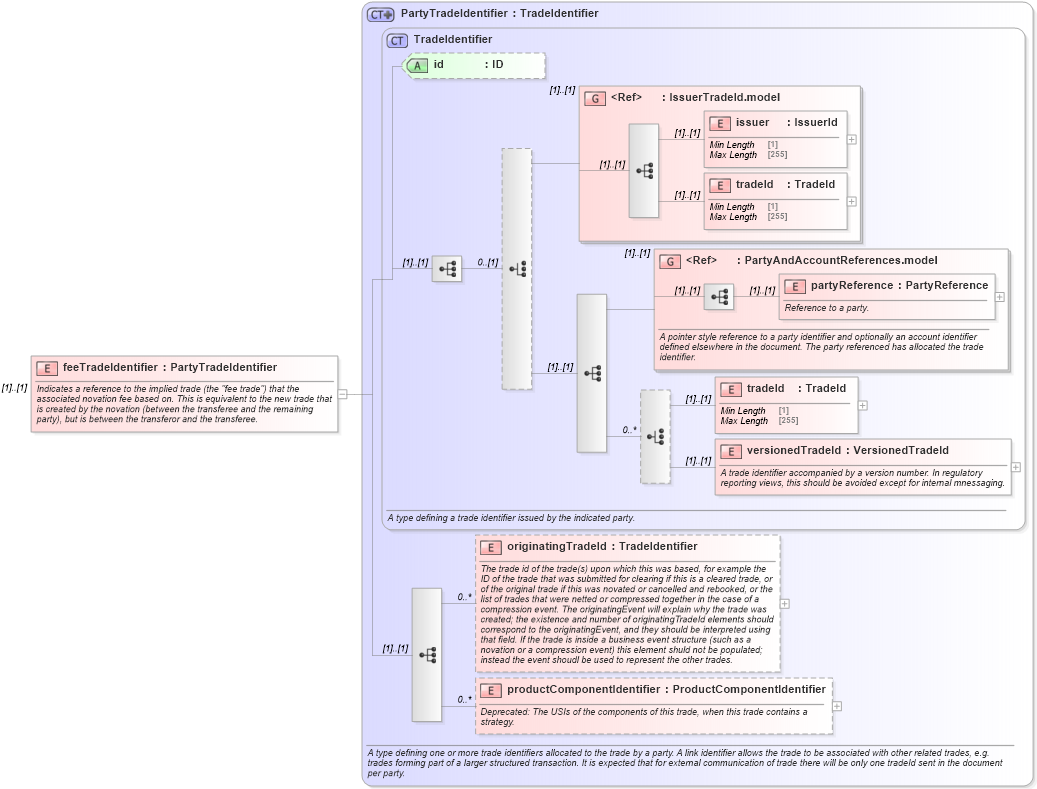
Task: Click feeTradeIdentifier : PartyTradeIdentifier label
Action: [170, 368]
